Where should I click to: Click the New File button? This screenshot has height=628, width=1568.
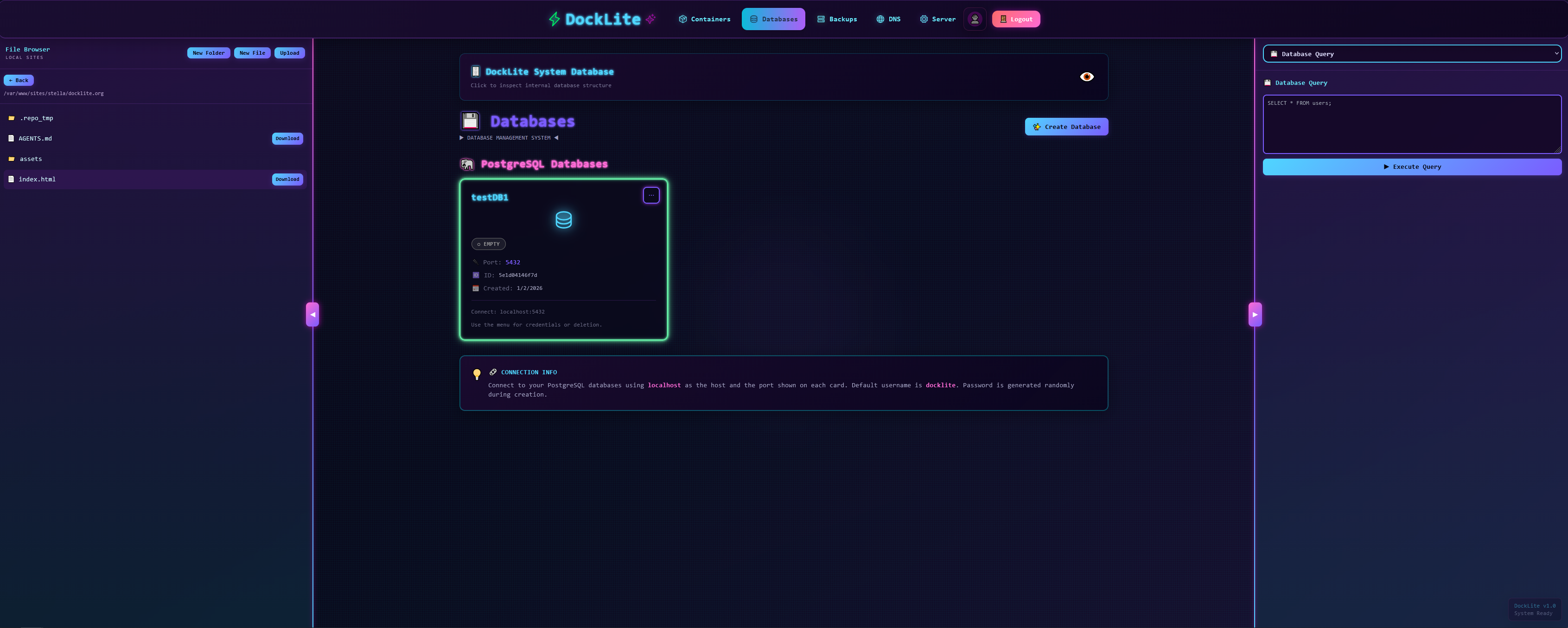pos(252,53)
